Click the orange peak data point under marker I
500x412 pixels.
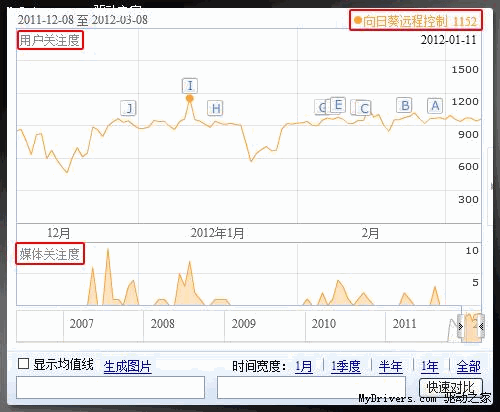(x=190, y=98)
